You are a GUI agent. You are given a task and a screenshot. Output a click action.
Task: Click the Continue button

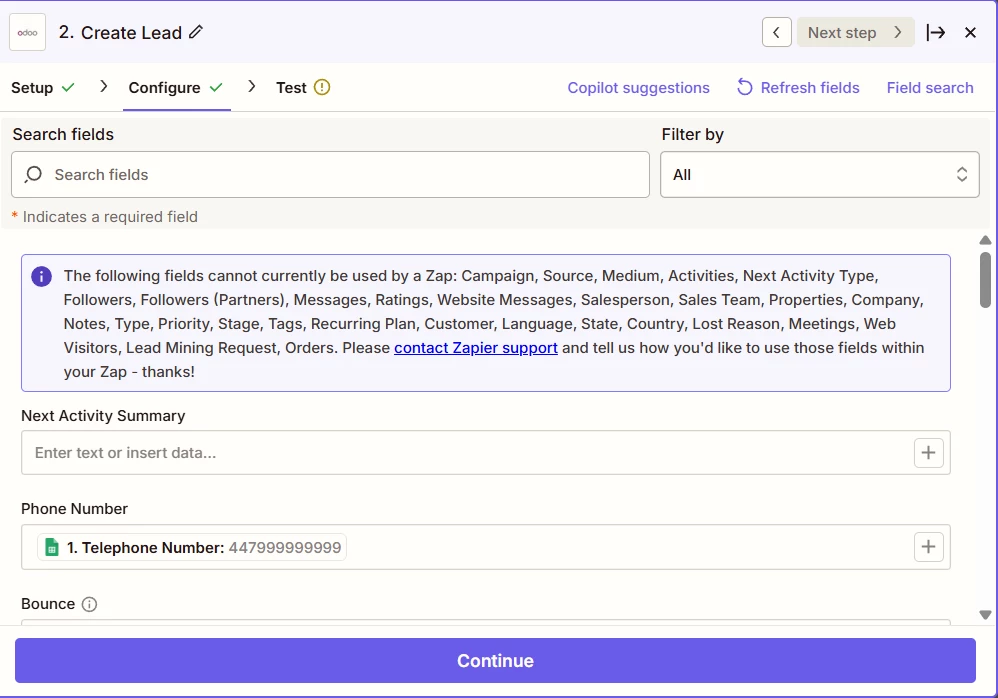tap(495, 660)
